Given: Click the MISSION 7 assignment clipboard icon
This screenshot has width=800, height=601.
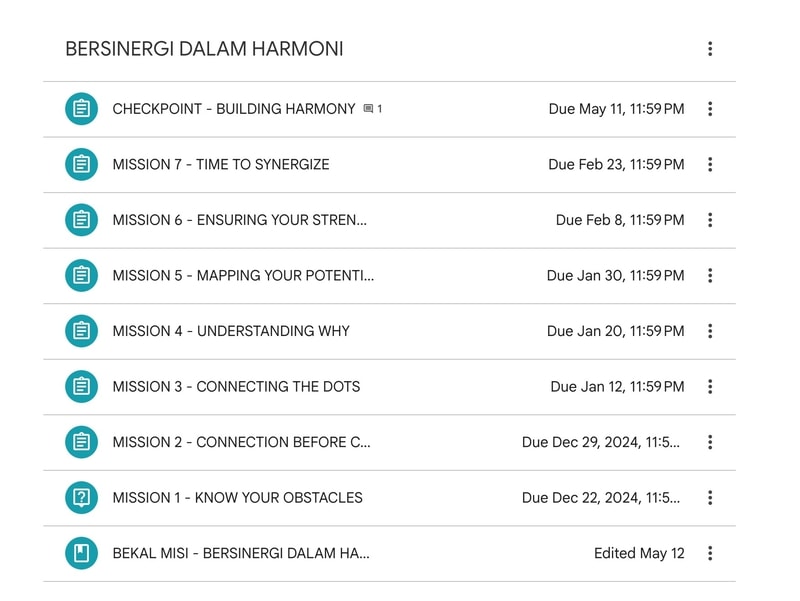Looking at the screenshot, I should tap(81, 165).
